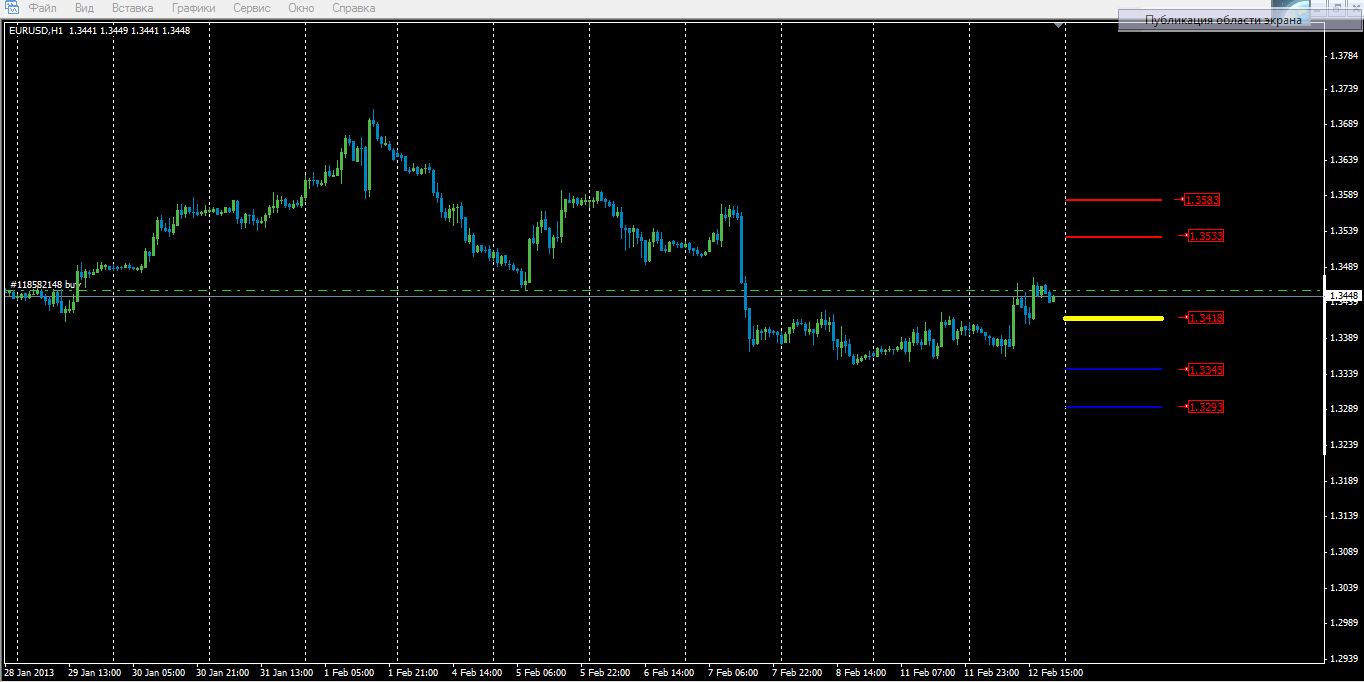Select the thick yellow pivot line
The image size is (1364, 682).
tap(1113, 318)
